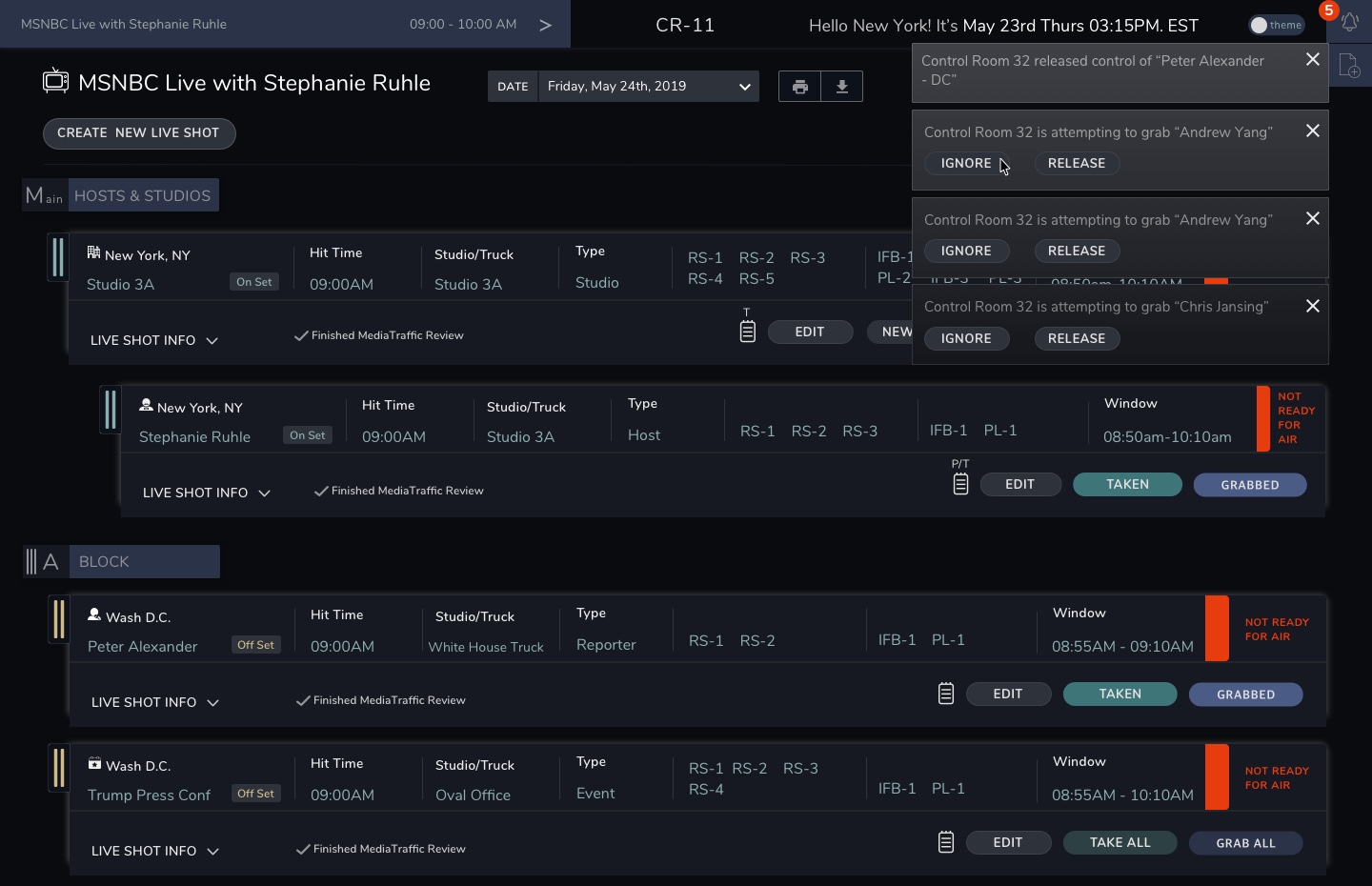Click the Create New Live Shot button
1372x886 pixels.
[139, 133]
